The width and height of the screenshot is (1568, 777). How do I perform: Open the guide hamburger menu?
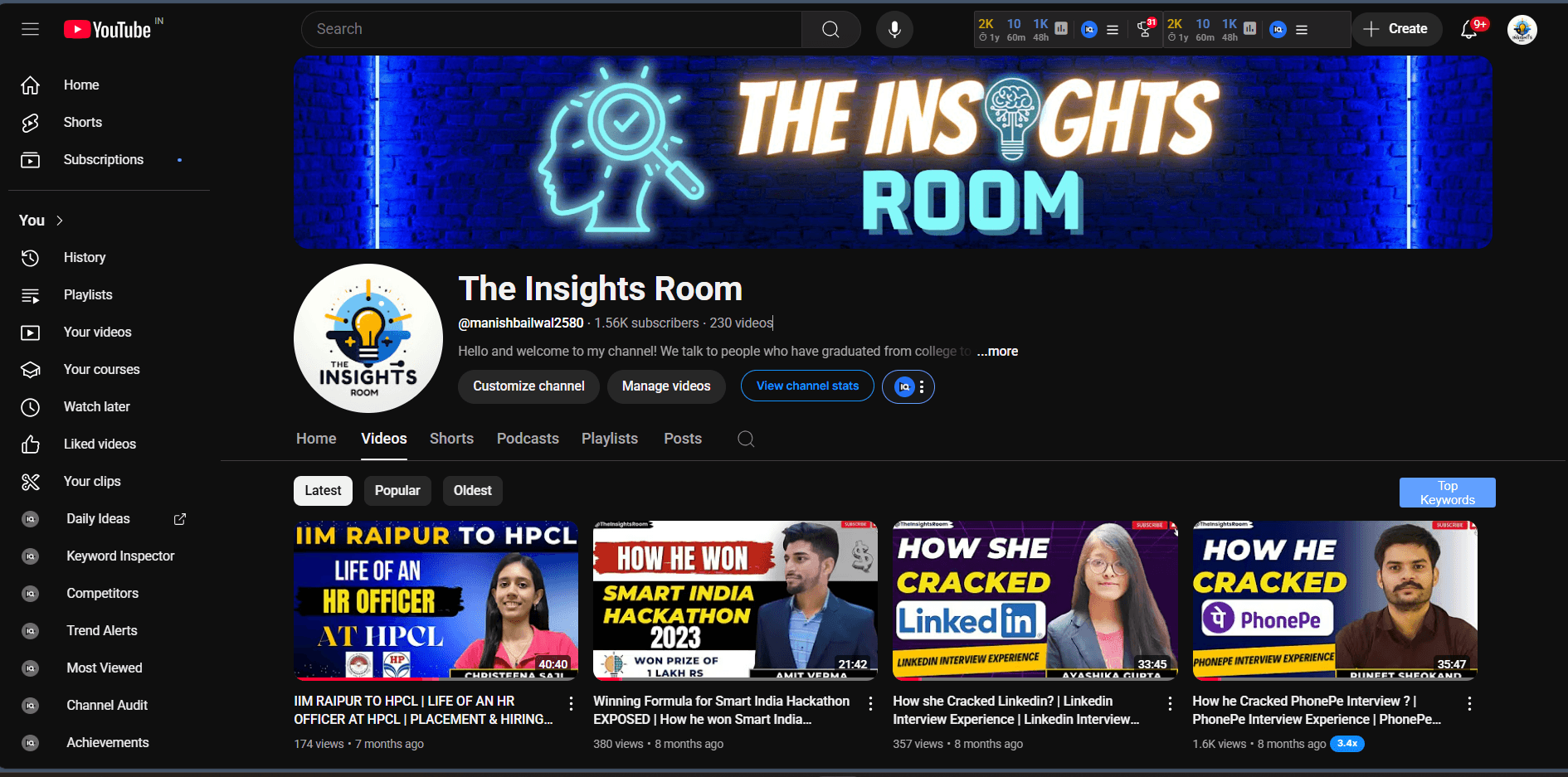pyautogui.click(x=31, y=29)
